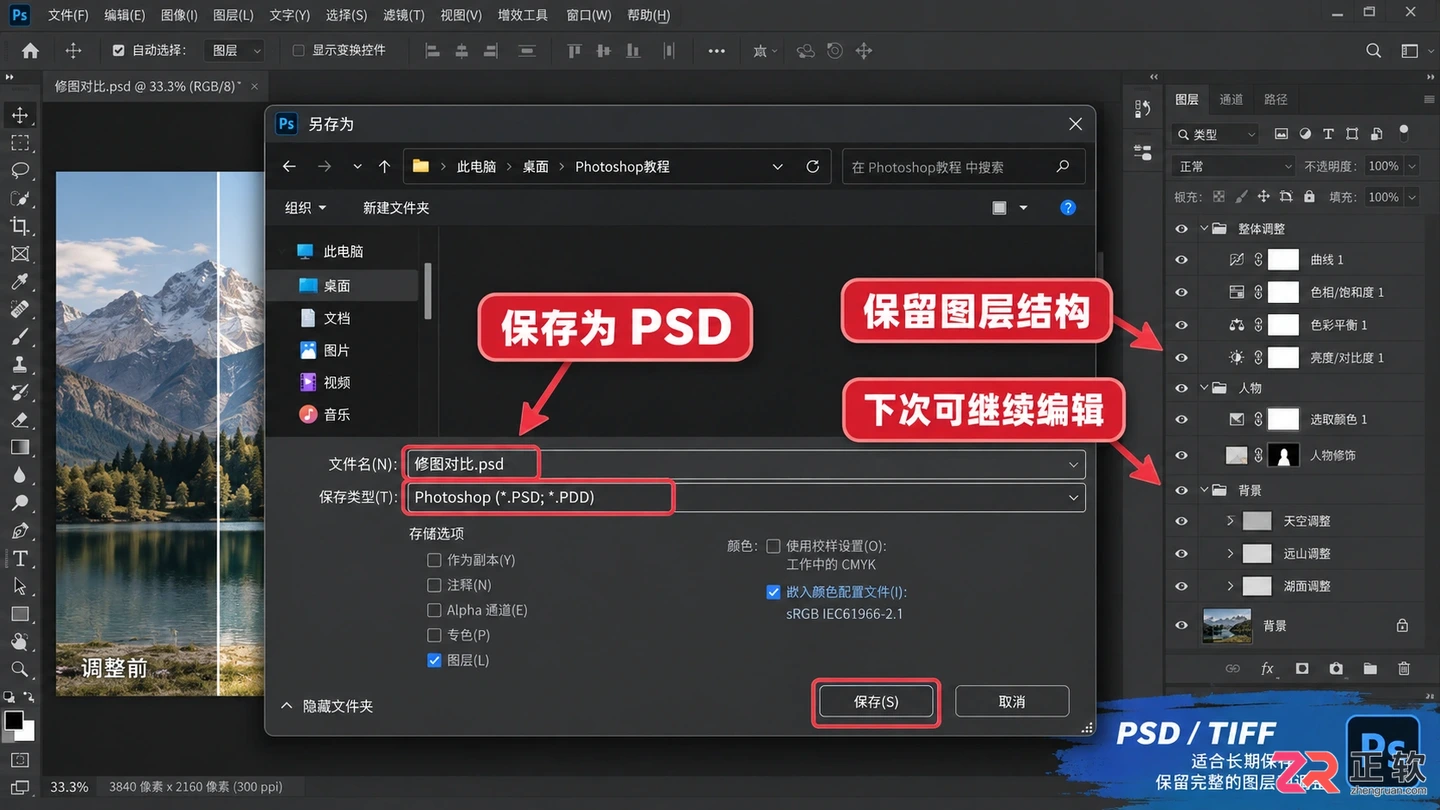This screenshot has height=810, width=1440.
Task: Expand the 天空调整 group
Action: [x=1230, y=521]
